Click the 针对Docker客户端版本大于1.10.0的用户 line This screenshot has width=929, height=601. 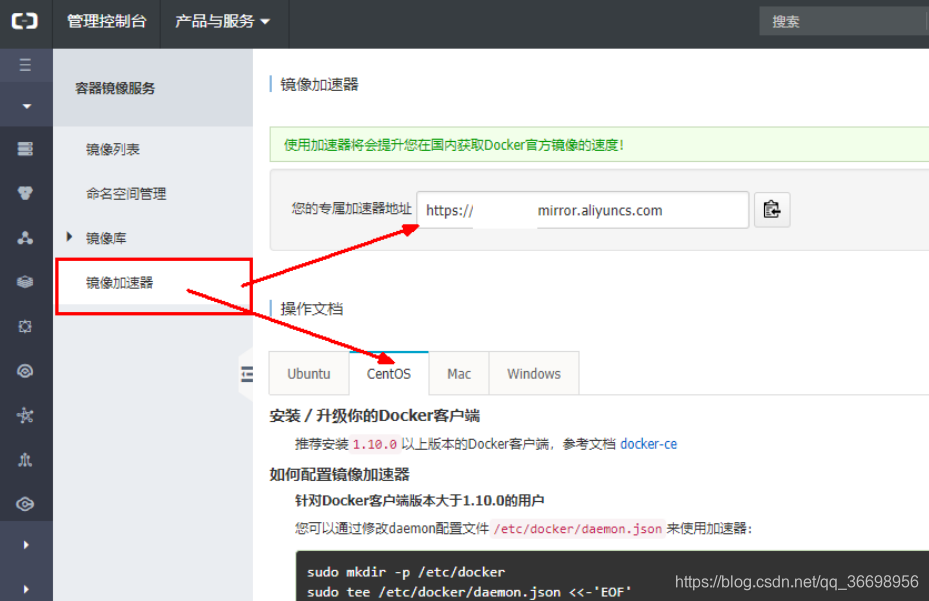coord(419,501)
